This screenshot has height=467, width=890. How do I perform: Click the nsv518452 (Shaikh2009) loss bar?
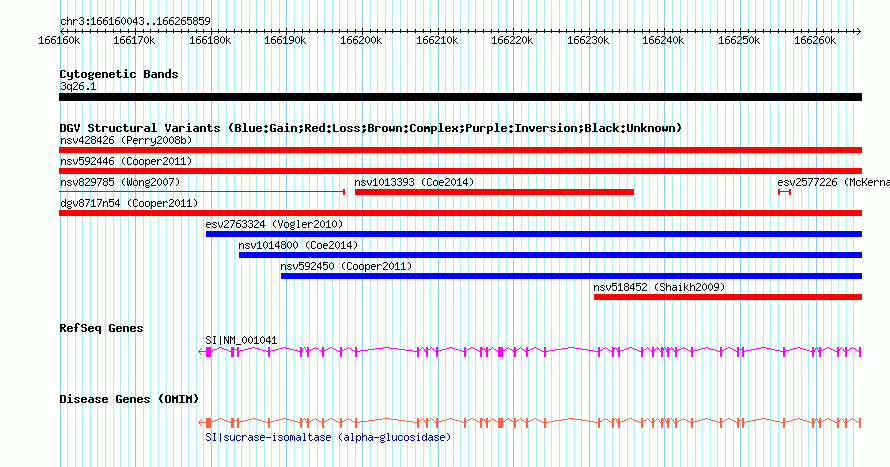[728, 297]
